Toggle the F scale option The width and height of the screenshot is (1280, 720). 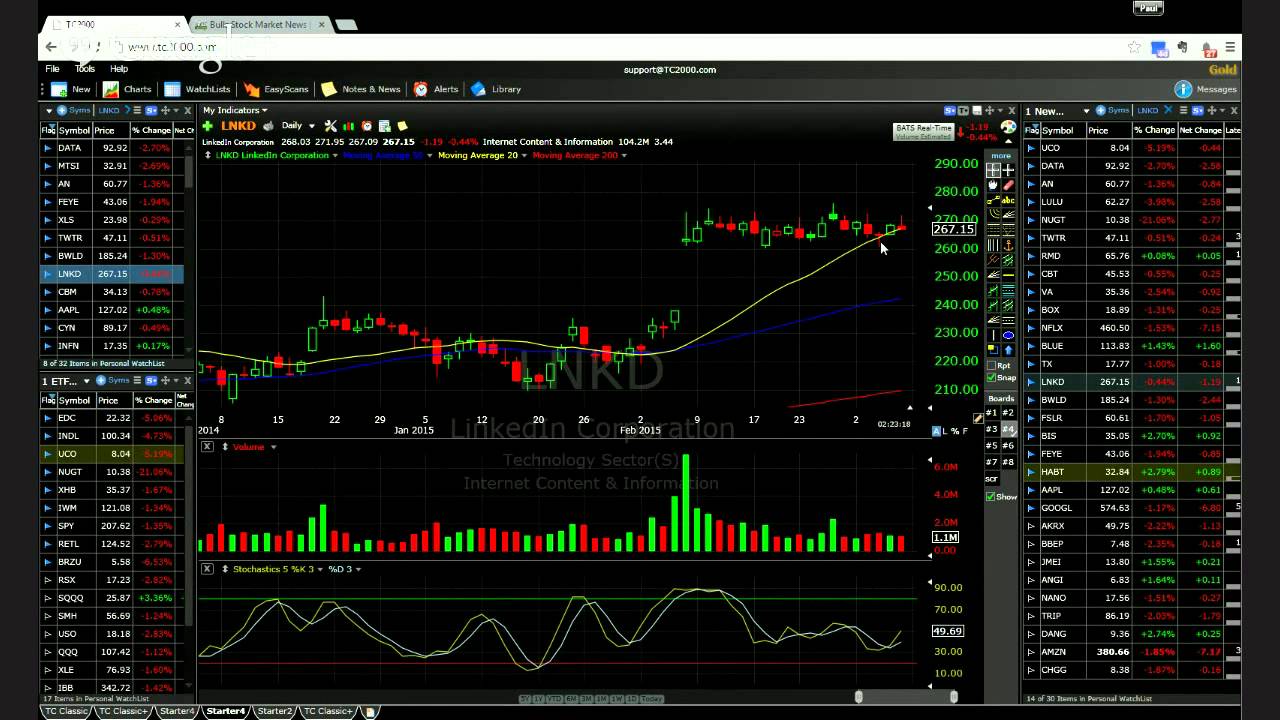pyautogui.click(x=965, y=431)
